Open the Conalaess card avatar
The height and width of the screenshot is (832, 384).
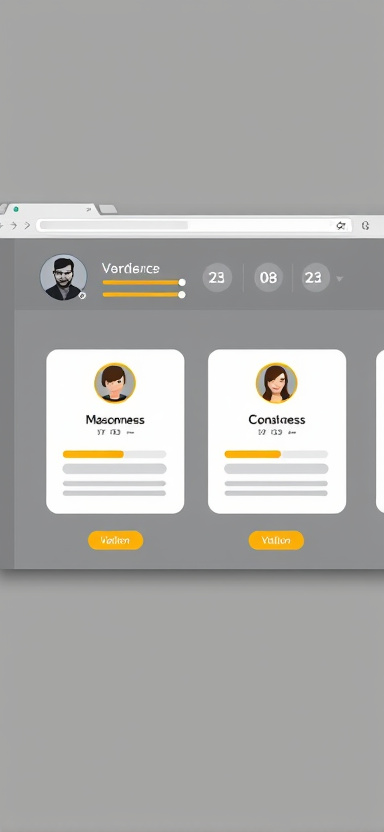coord(276,383)
